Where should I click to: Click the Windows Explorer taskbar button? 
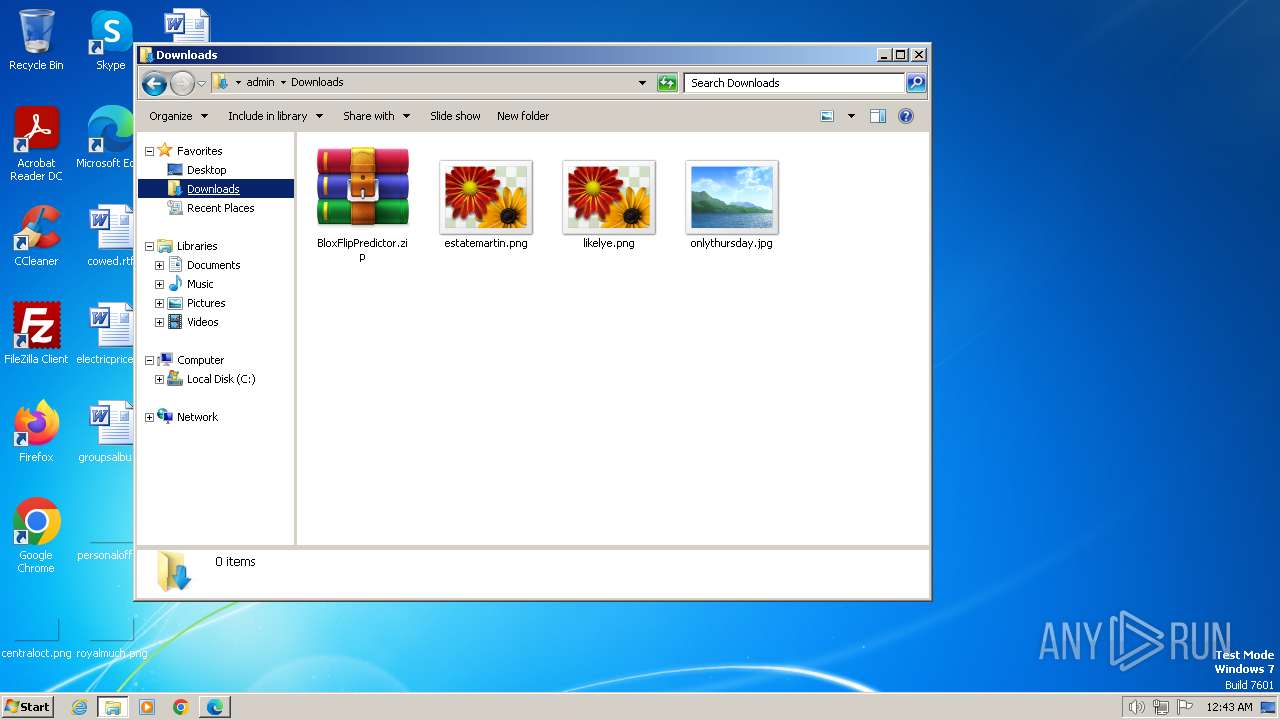pos(113,707)
